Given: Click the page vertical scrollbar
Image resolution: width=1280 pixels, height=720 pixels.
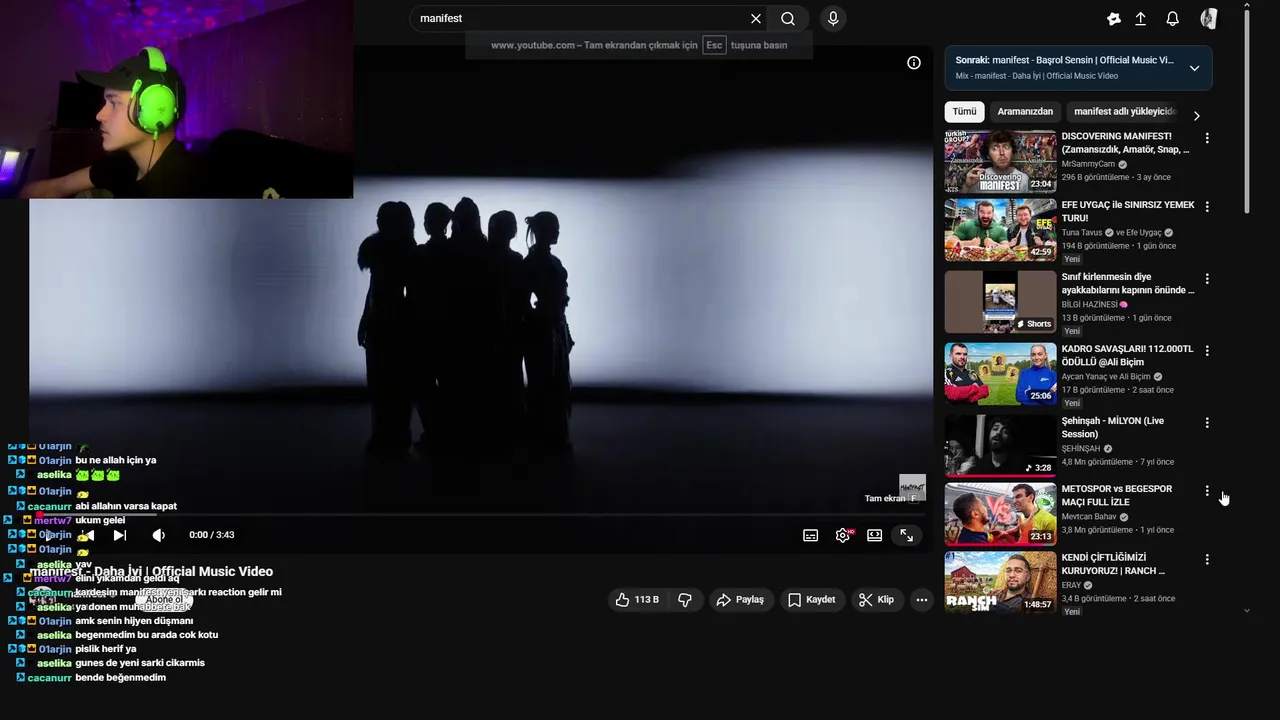Looking at the screenshot, I should pyautogui.click(x=1246, y=110).
